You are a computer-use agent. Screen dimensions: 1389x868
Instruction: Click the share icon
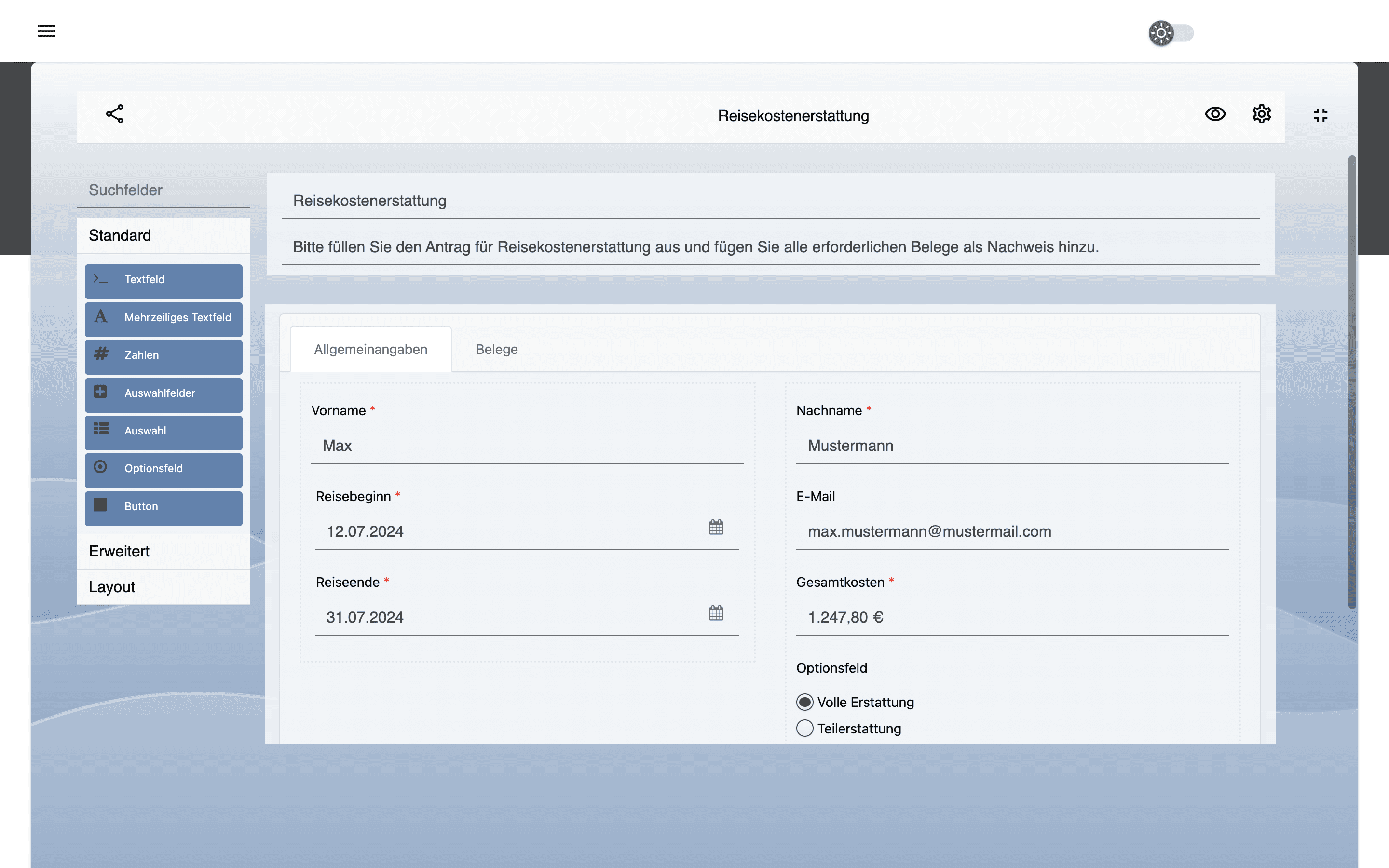[x=115, y=114]
